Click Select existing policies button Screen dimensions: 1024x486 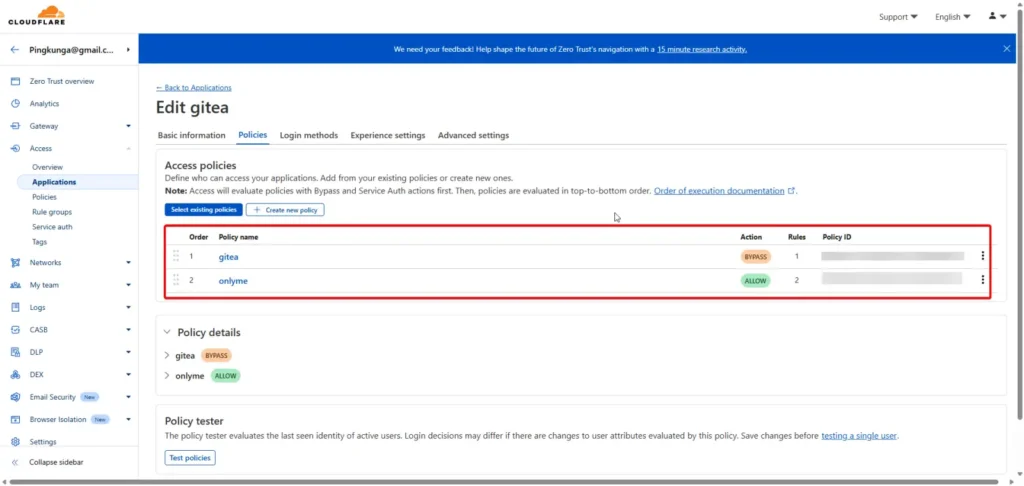click(x=204, y=210)
